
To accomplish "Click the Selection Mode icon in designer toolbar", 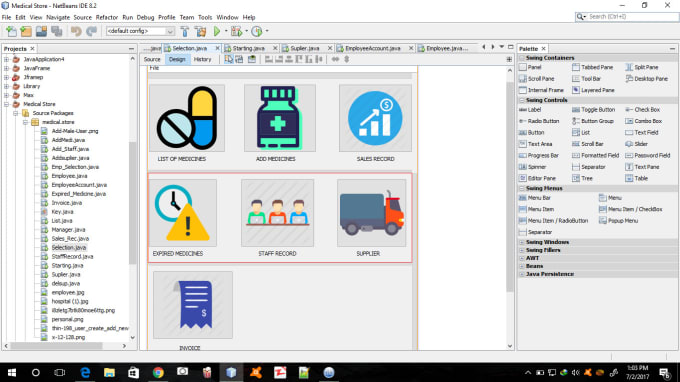I will pos(229,59).
